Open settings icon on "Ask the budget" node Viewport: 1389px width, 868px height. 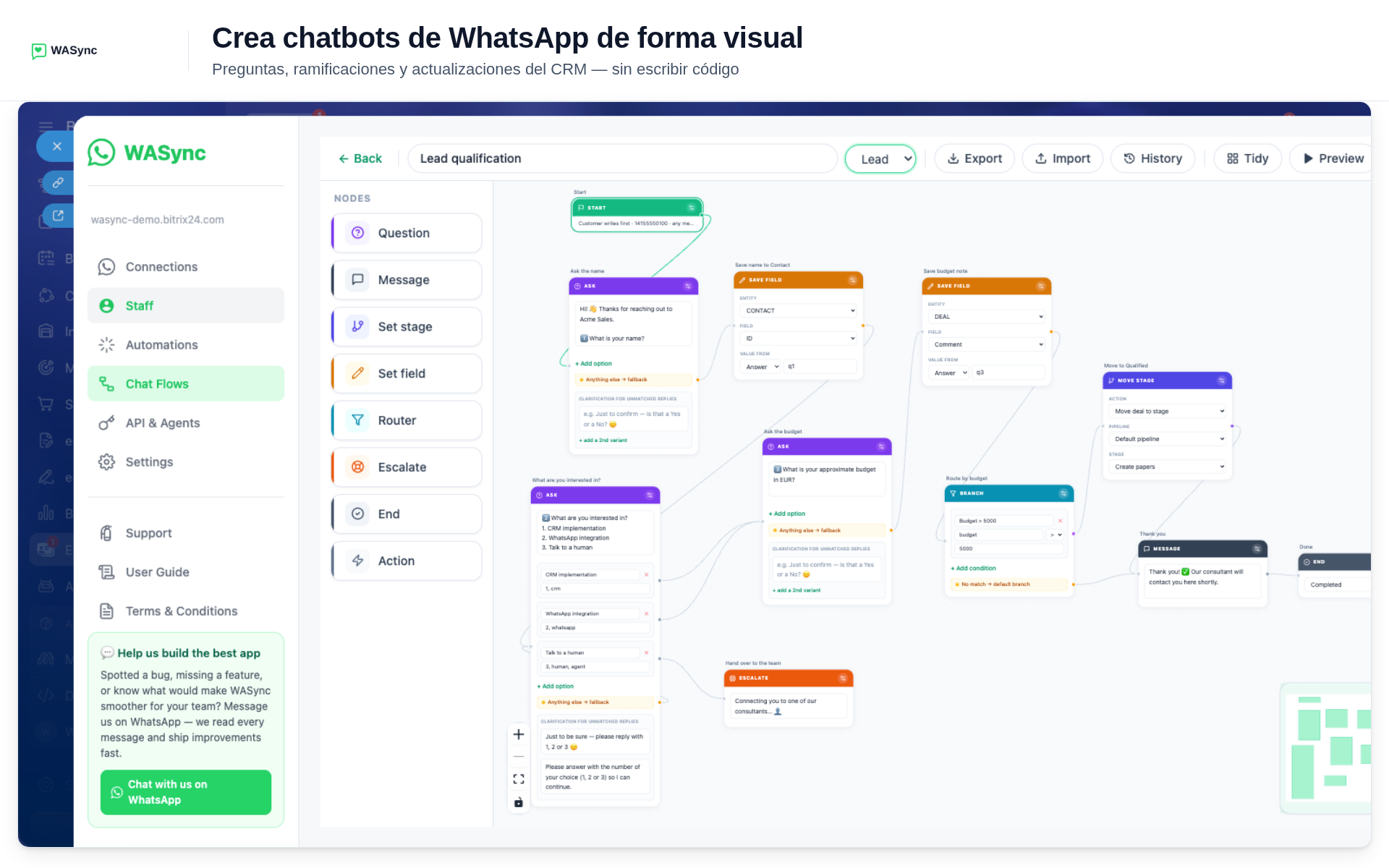(881, 447)
